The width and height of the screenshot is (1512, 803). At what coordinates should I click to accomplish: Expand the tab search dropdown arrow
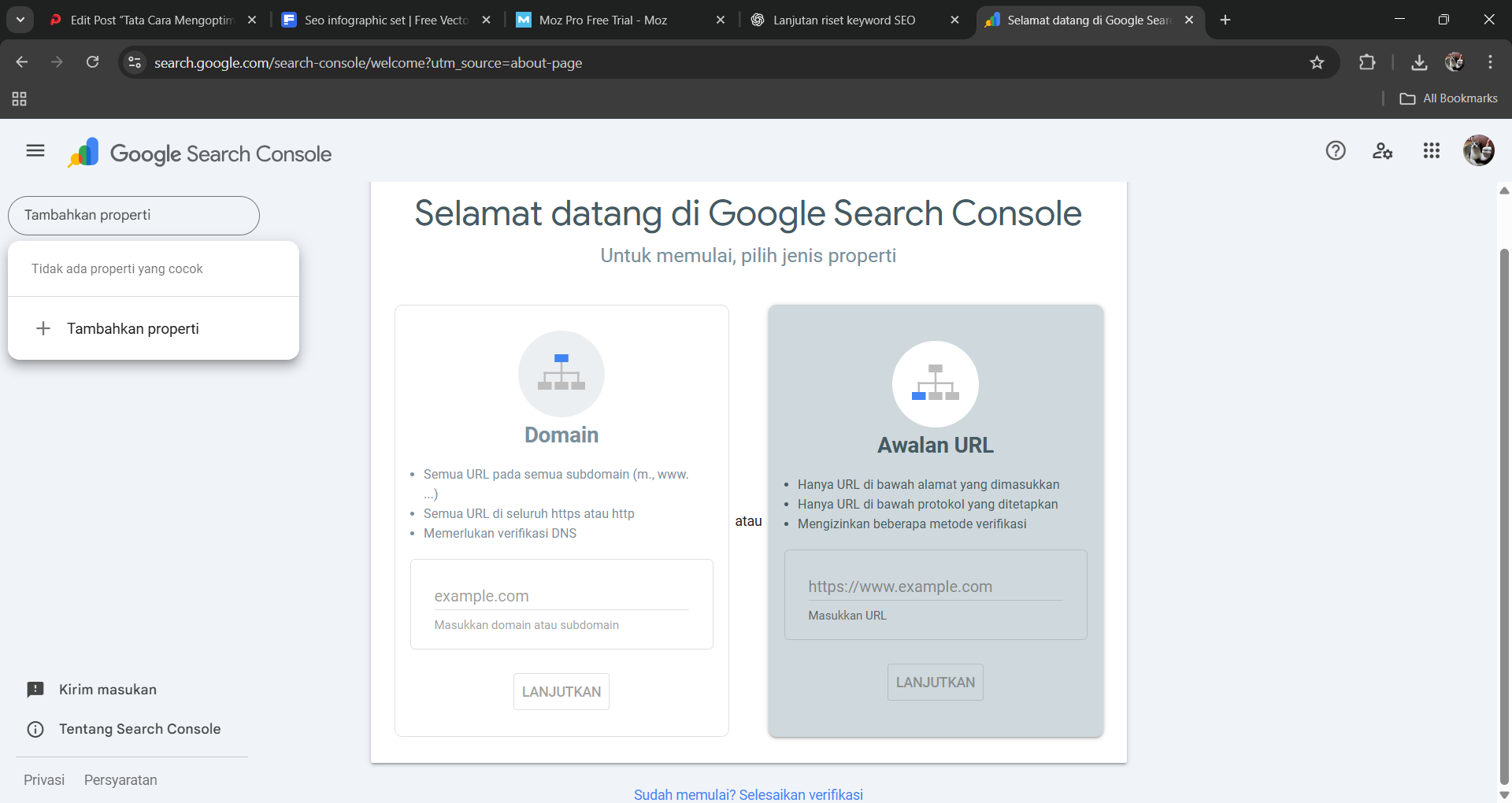(20, 20)
